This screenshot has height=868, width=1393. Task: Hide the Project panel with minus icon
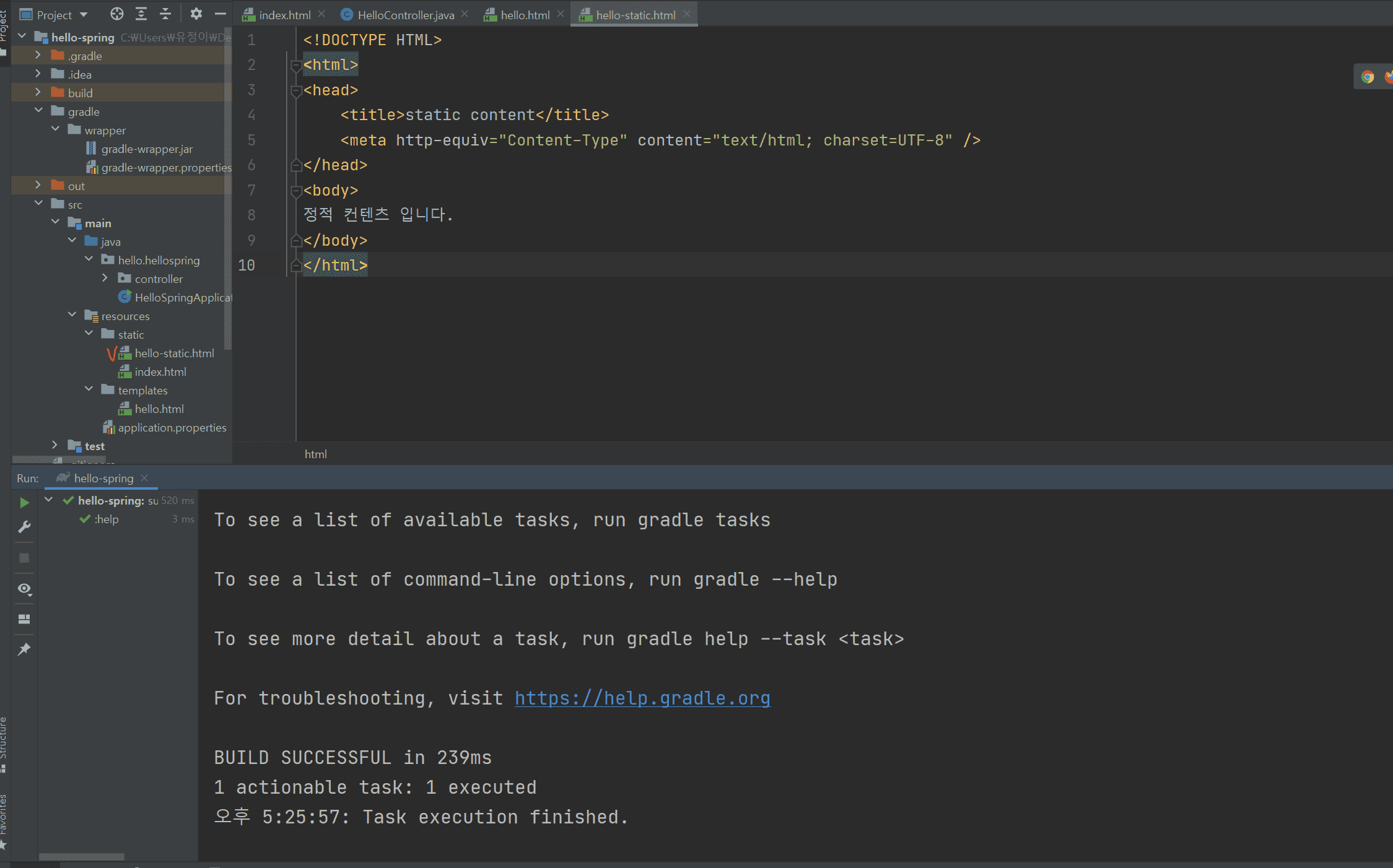(x=220, y=14)
